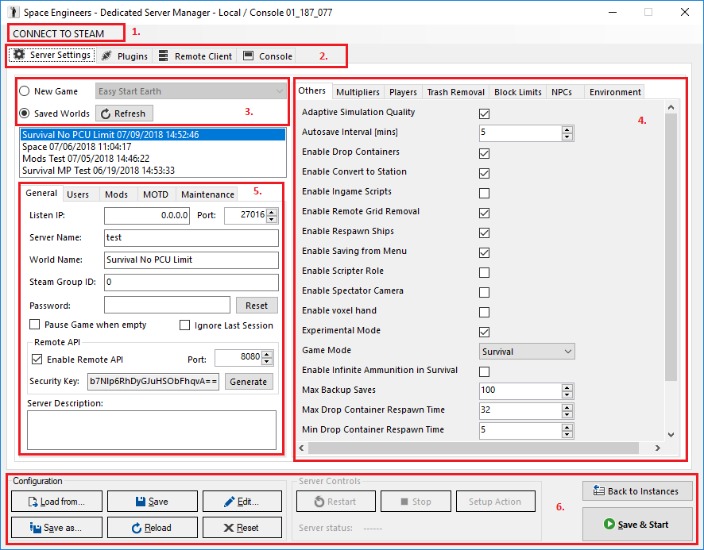Toggle Enable Ingame Scripts checkbox
The height and width of the screenshot is (550, 704).
point(485,192)
